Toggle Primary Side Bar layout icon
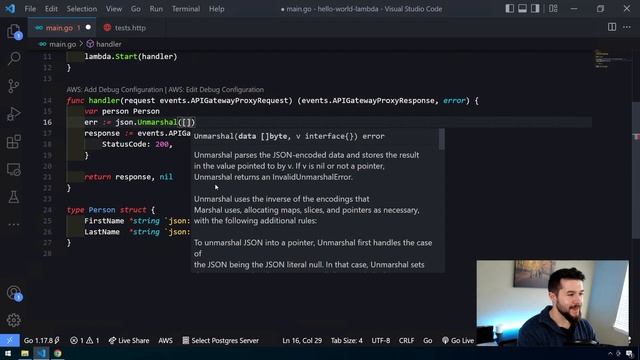Viewport: 640px width, 360px height. (509, 9)
